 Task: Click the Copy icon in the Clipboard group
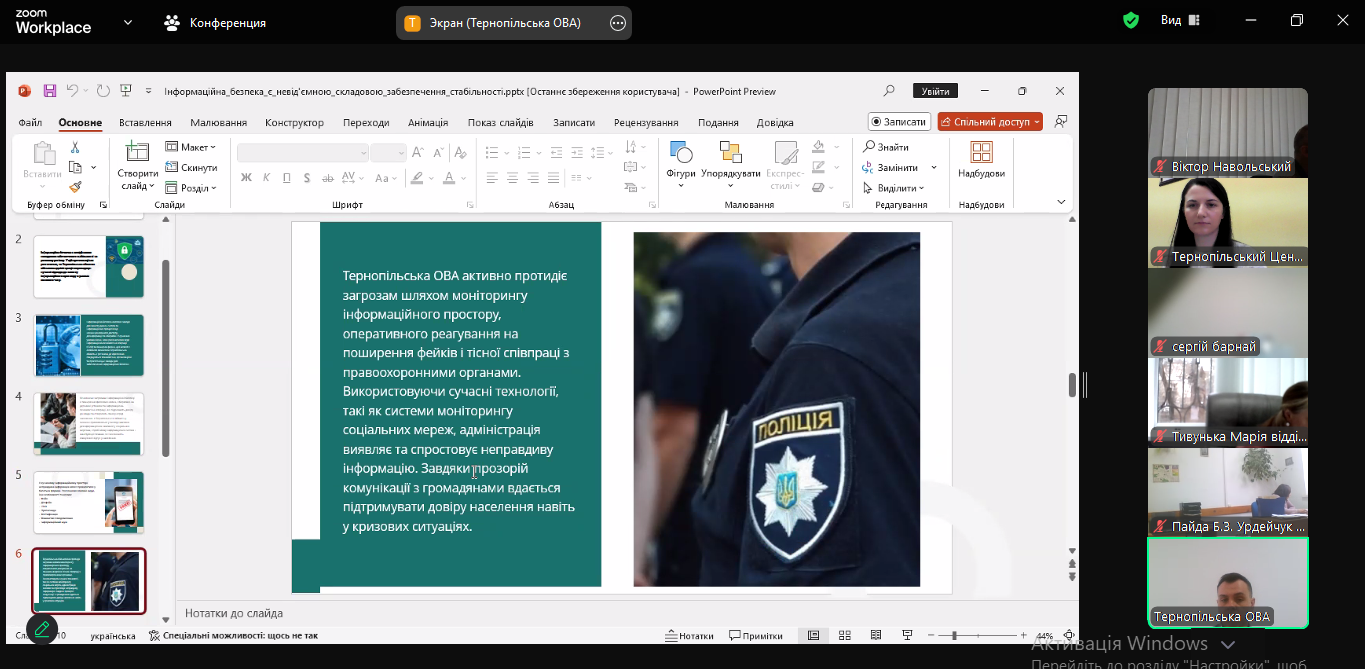click(x=75, y=167)
